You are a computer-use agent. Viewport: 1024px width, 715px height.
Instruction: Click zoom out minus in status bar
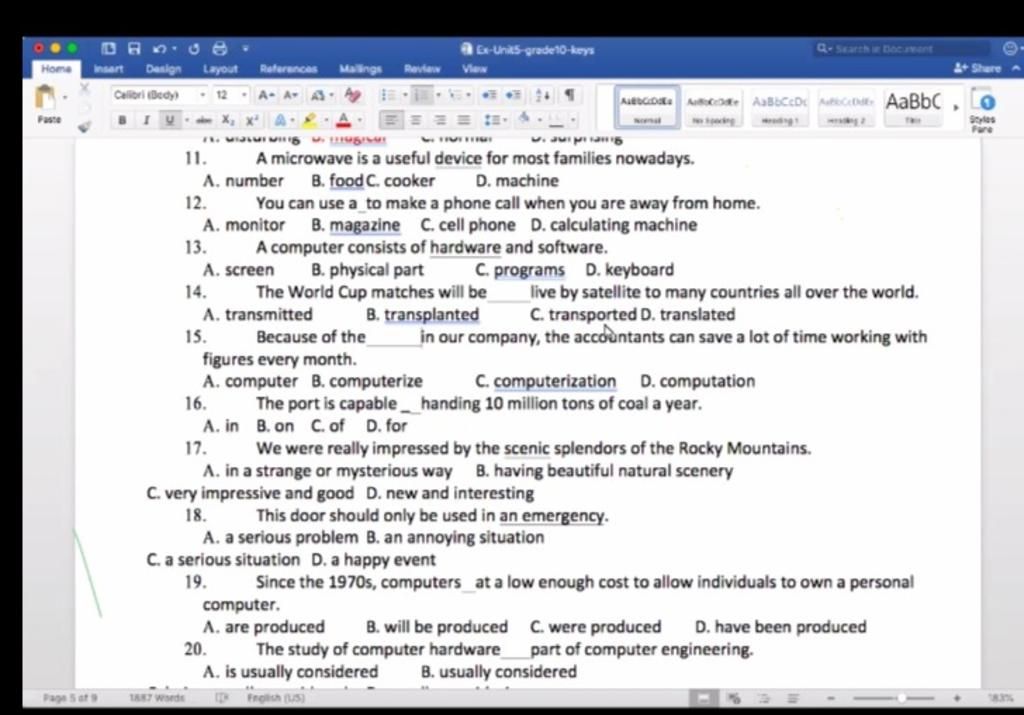pyautogui.click(x=831, y=698)
